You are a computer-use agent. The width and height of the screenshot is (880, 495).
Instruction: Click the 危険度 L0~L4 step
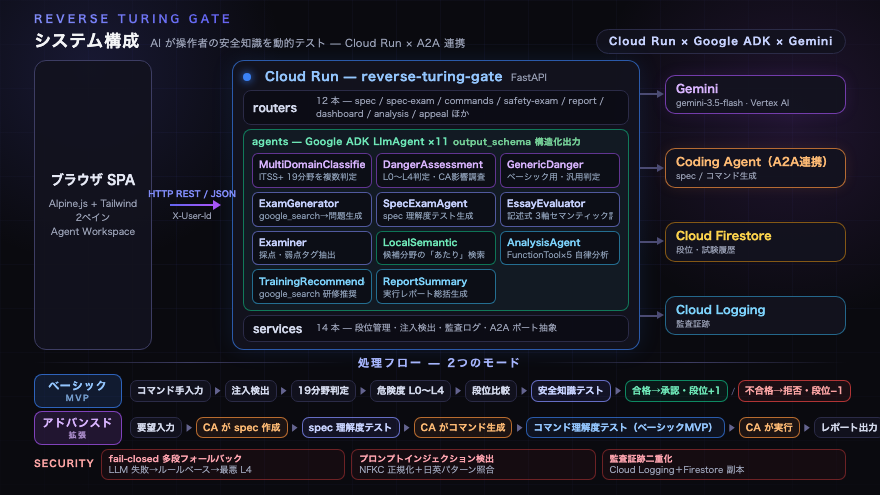pyautogui.click(x=410, y=391)
